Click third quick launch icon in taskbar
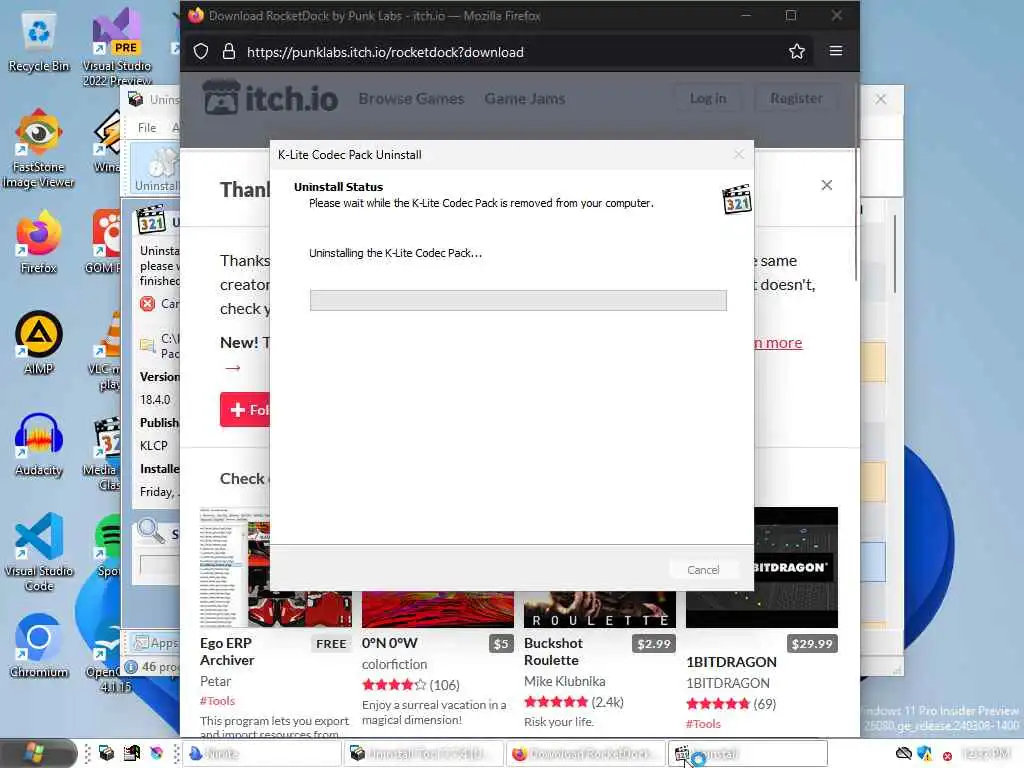This screenshot has height=768, width=1024. coord(156,754)
